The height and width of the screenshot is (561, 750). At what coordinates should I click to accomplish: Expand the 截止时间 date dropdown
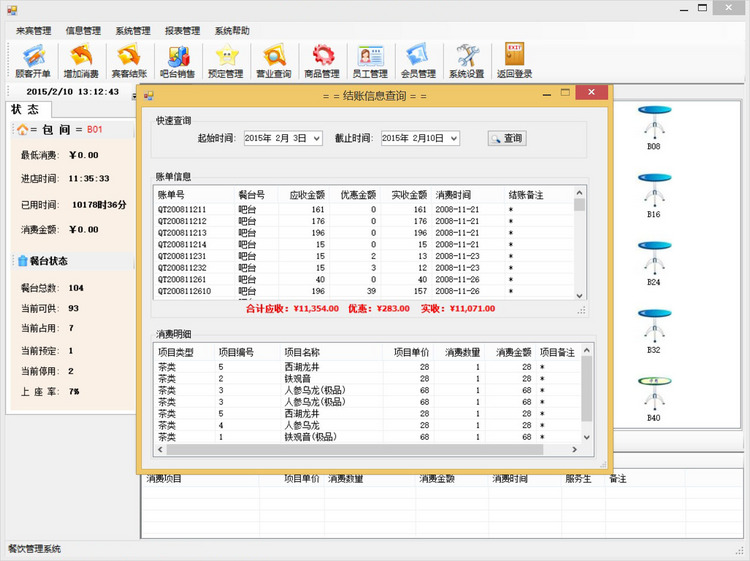(x=453, y=139)
